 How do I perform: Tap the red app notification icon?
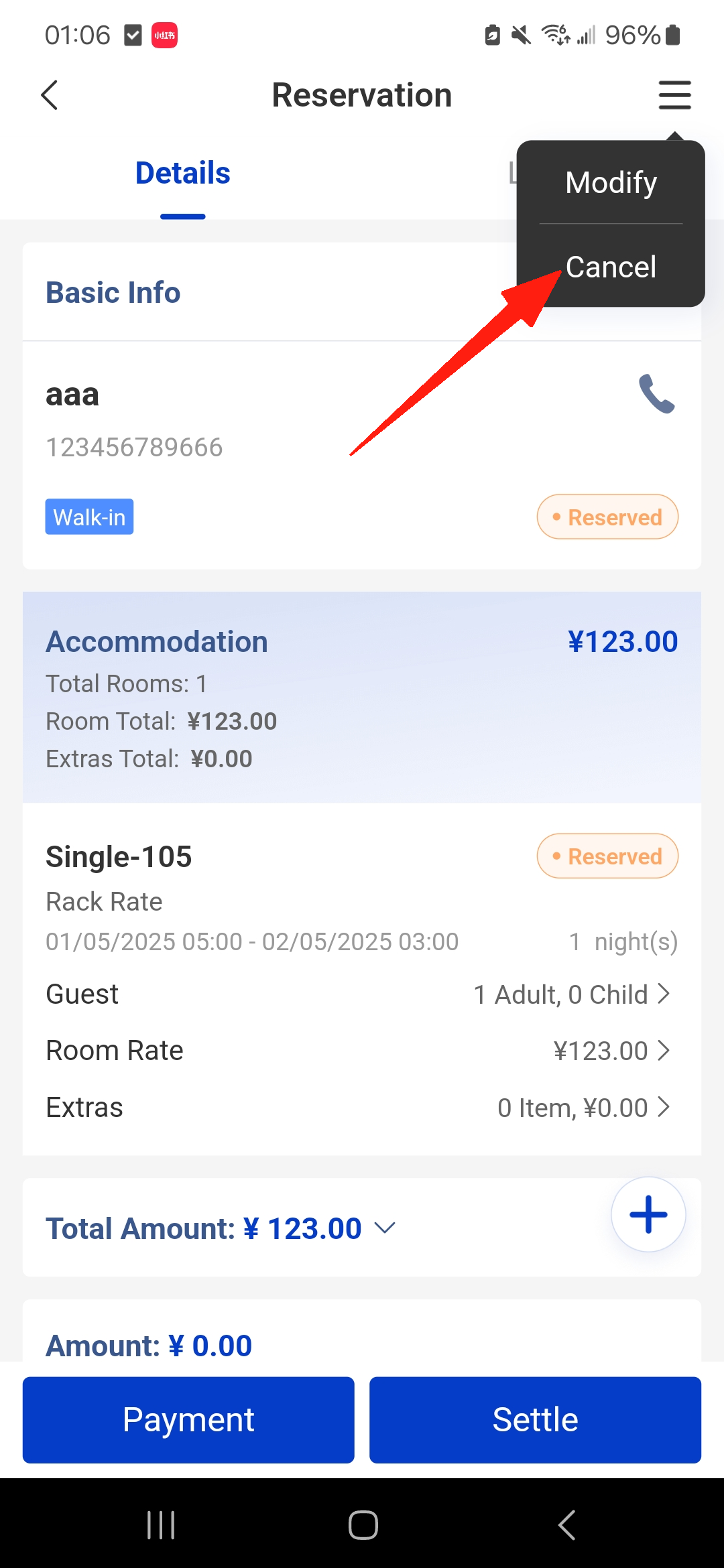(x=164, y=36)
